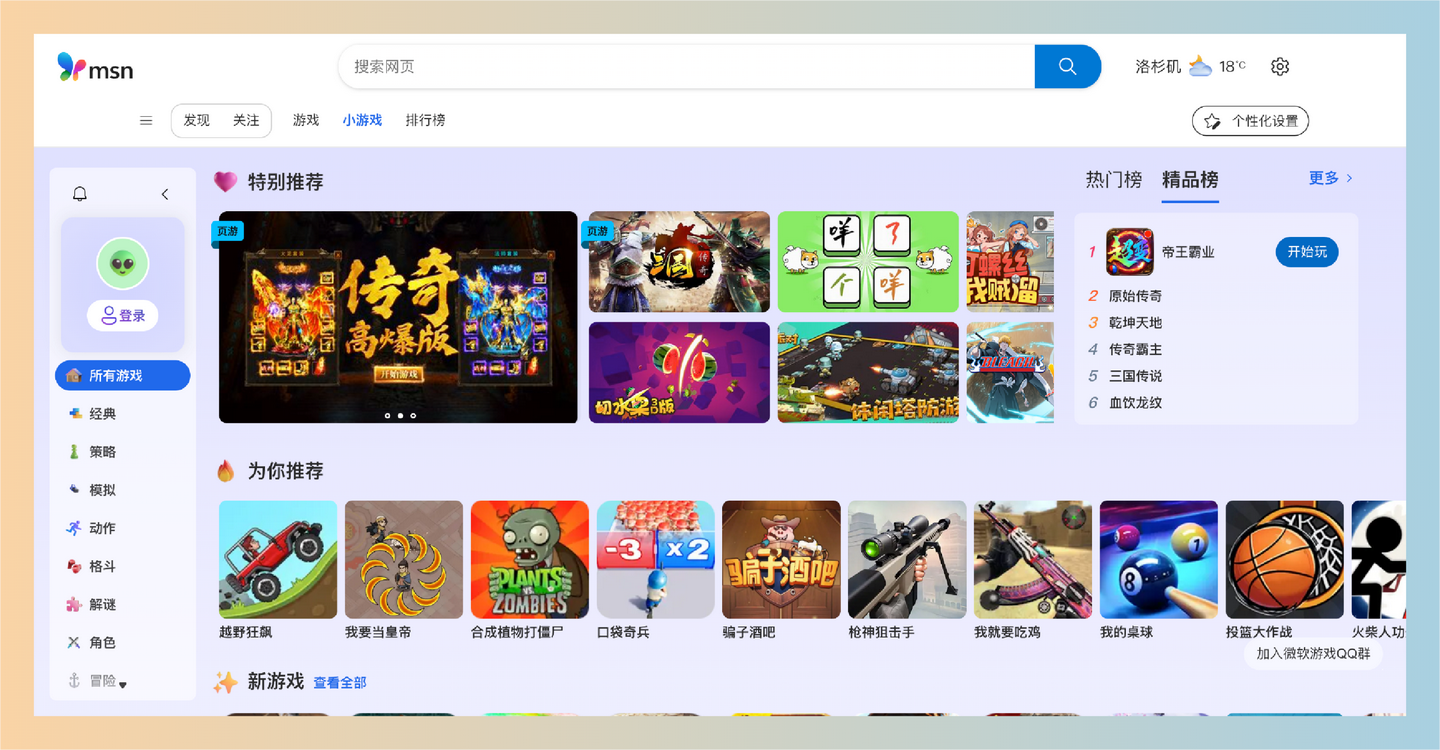Click 三国传说 in ranking list

coord(1135,376)
